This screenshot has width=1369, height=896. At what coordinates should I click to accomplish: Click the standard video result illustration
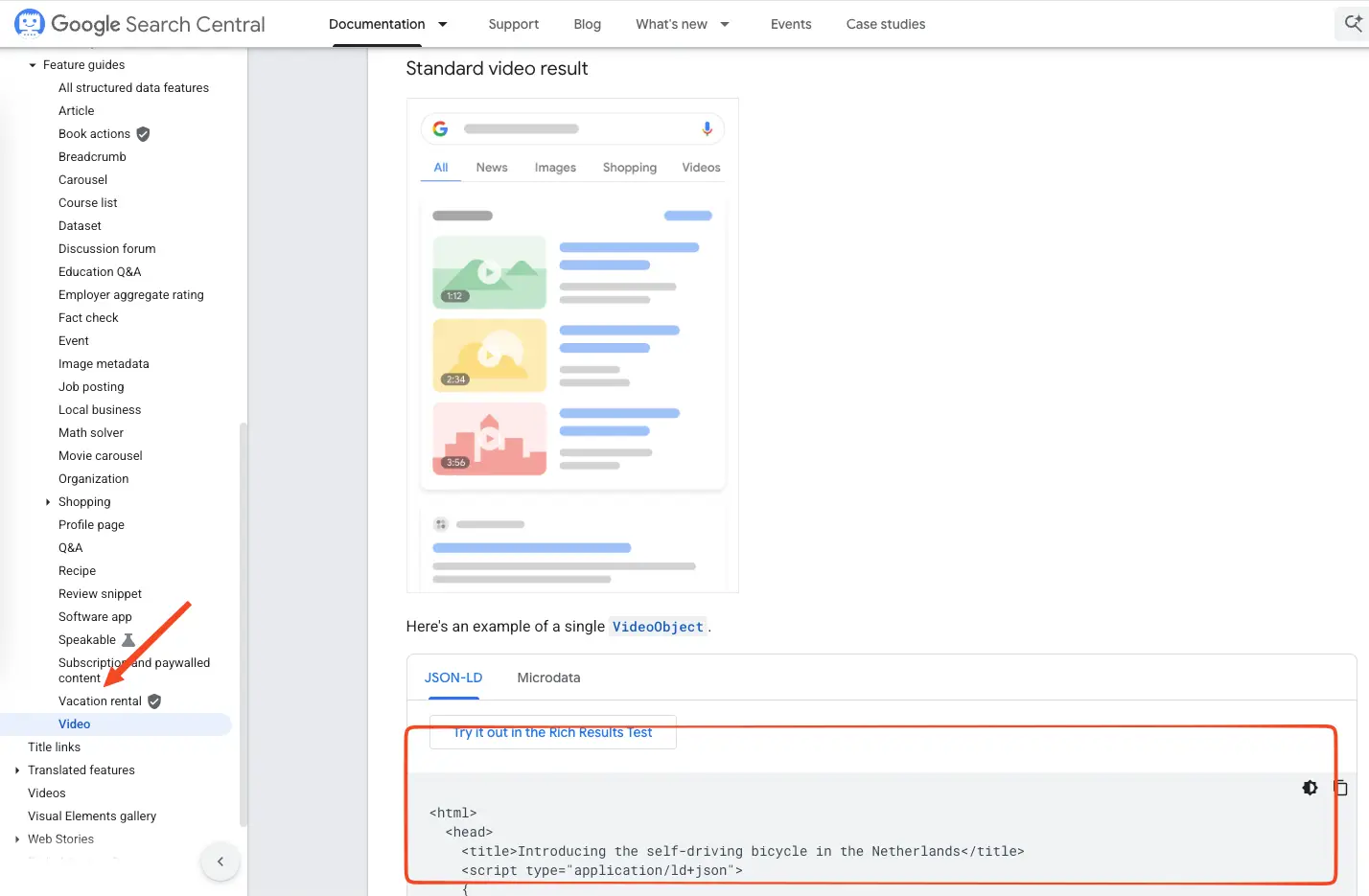[x=572, y=345]
